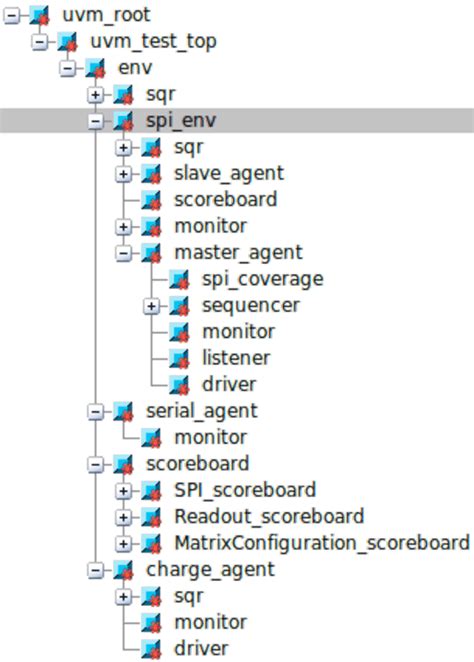Select the listener label

point(236,359)
